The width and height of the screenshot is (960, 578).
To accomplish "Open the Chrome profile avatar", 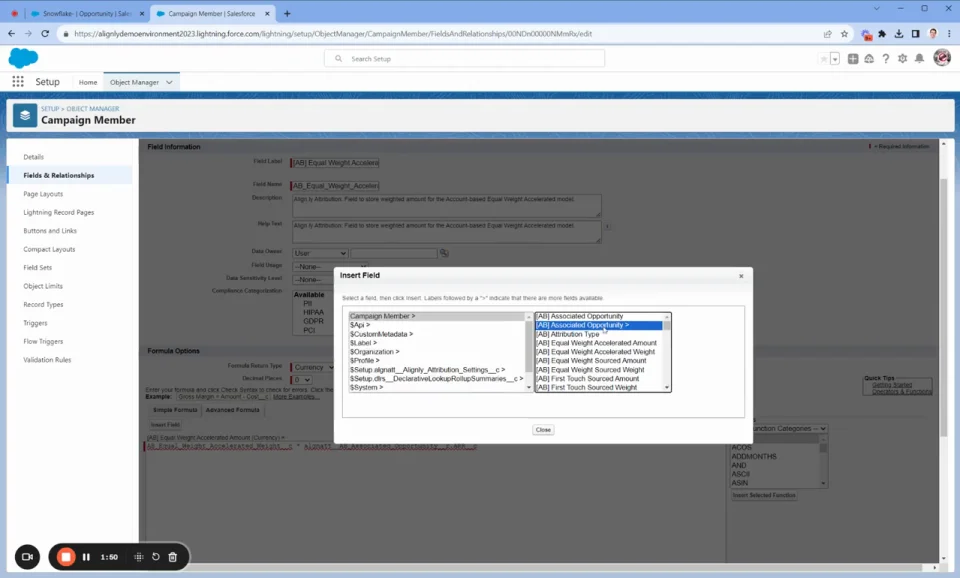I will click(932, 34).
